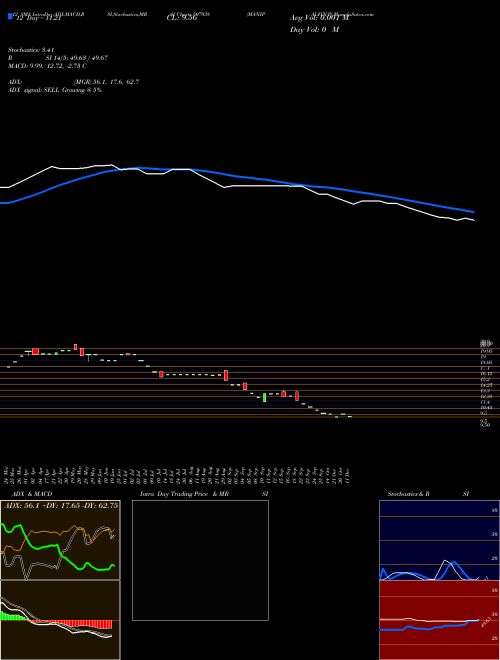Click the 'SI 14/3: 49.68 / 49.67' value
Screen dimensions: 500x660
pyautogui.click(x=77, y=58)
